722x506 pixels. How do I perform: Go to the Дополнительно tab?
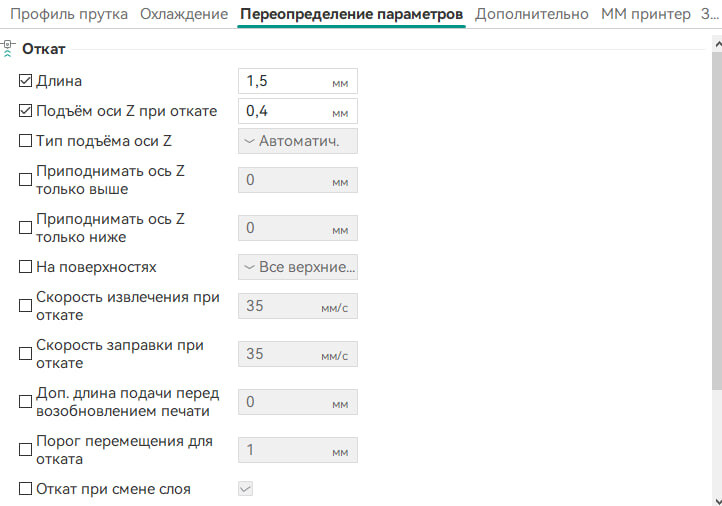(532, 14)
